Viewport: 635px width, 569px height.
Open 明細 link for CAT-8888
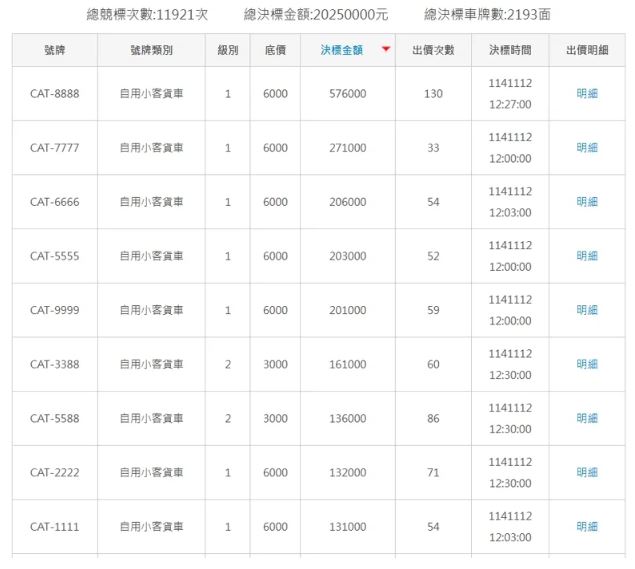[587, 94]
